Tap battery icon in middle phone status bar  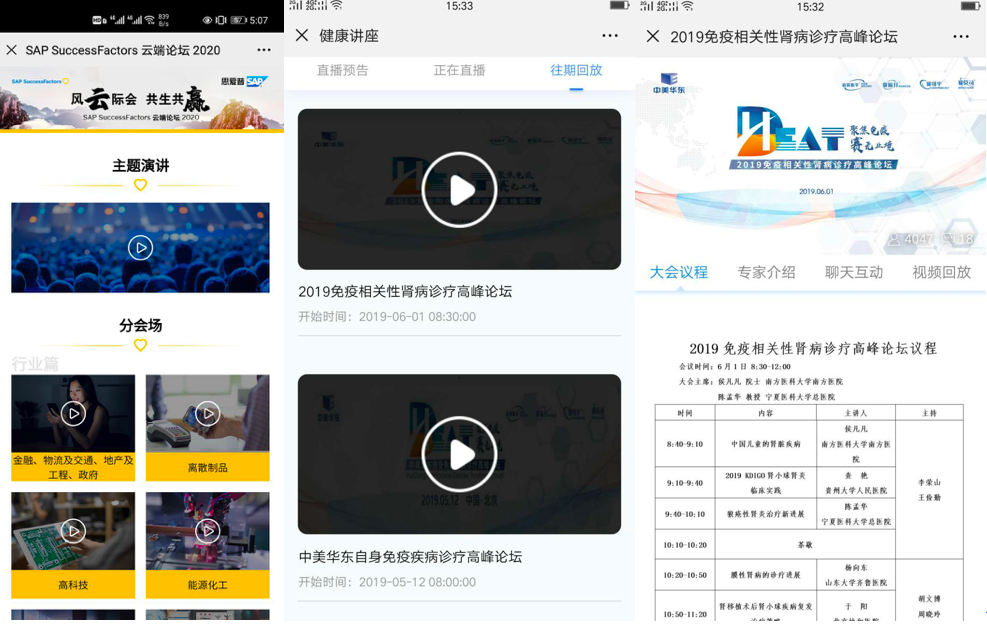[x=619, y=6]
